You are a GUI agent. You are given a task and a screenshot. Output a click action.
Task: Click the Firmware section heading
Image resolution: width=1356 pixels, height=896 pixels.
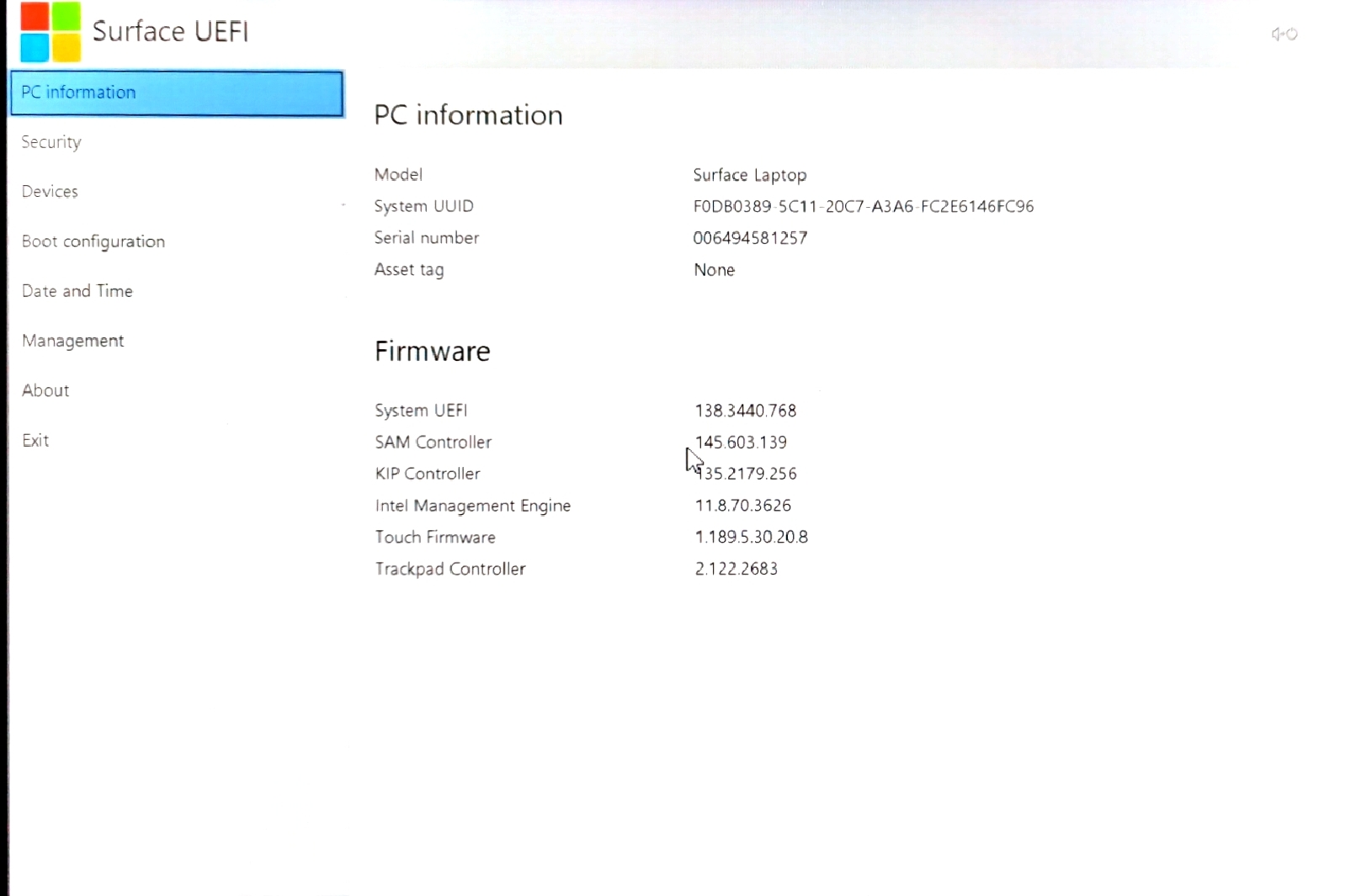coord(432,352)
